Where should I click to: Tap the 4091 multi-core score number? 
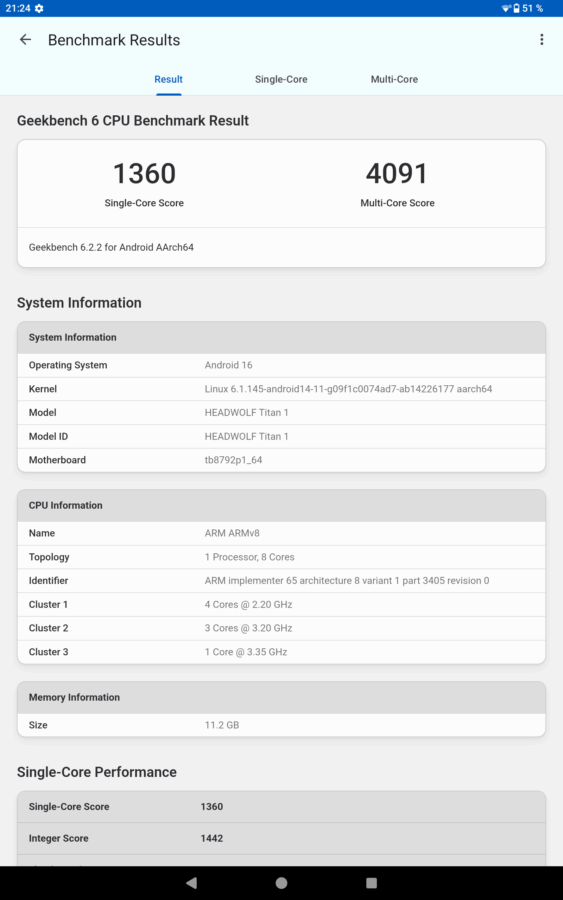[x=397, y=173]
